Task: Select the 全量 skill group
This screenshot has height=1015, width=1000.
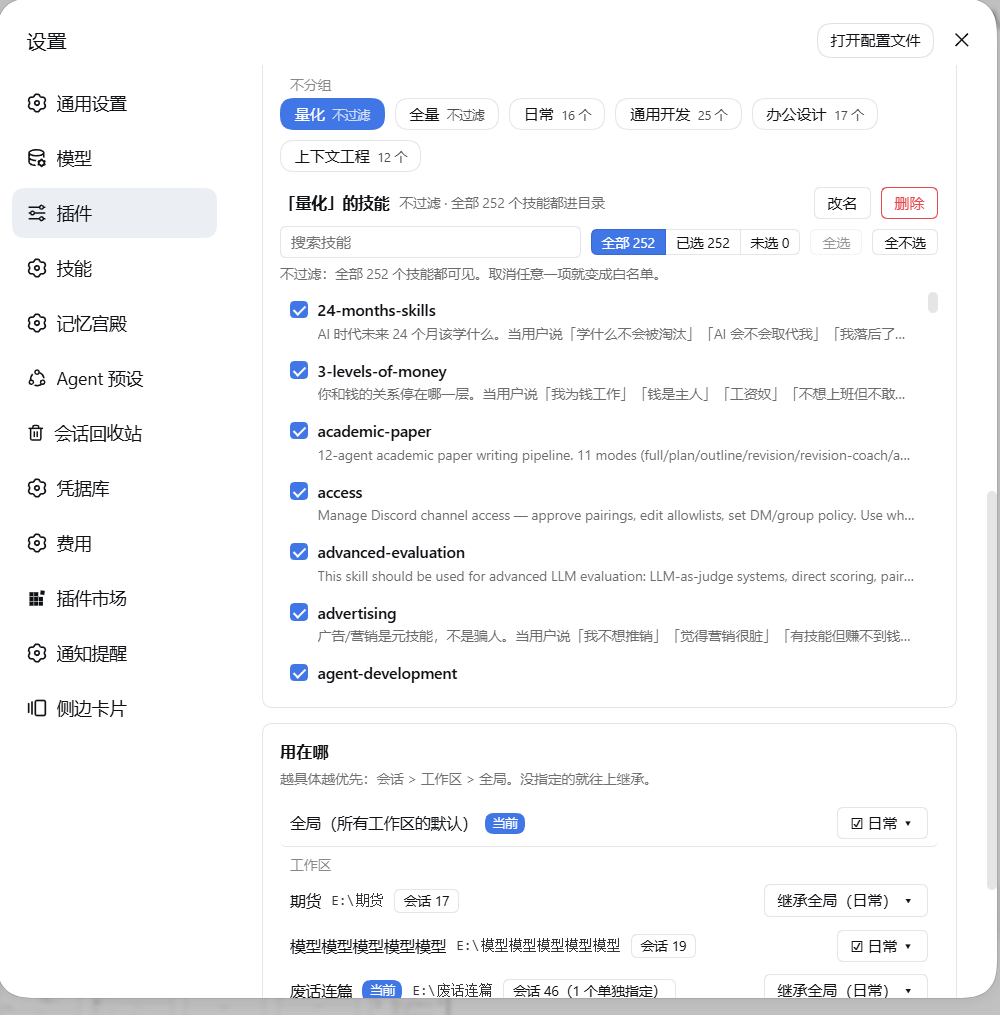Action: [447, 115]
